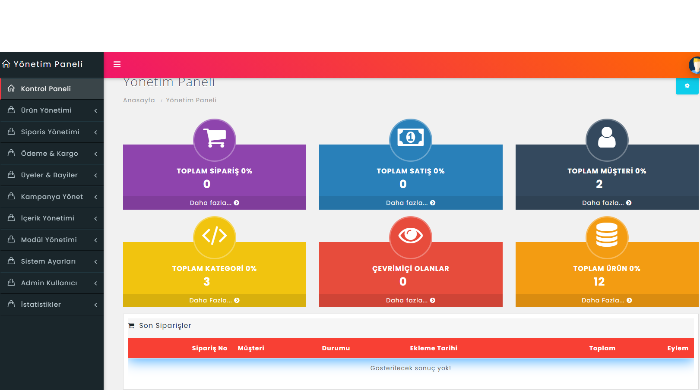Click the money bill icon for Toplam Satış

pyautogui.click(x=410, y=137)
